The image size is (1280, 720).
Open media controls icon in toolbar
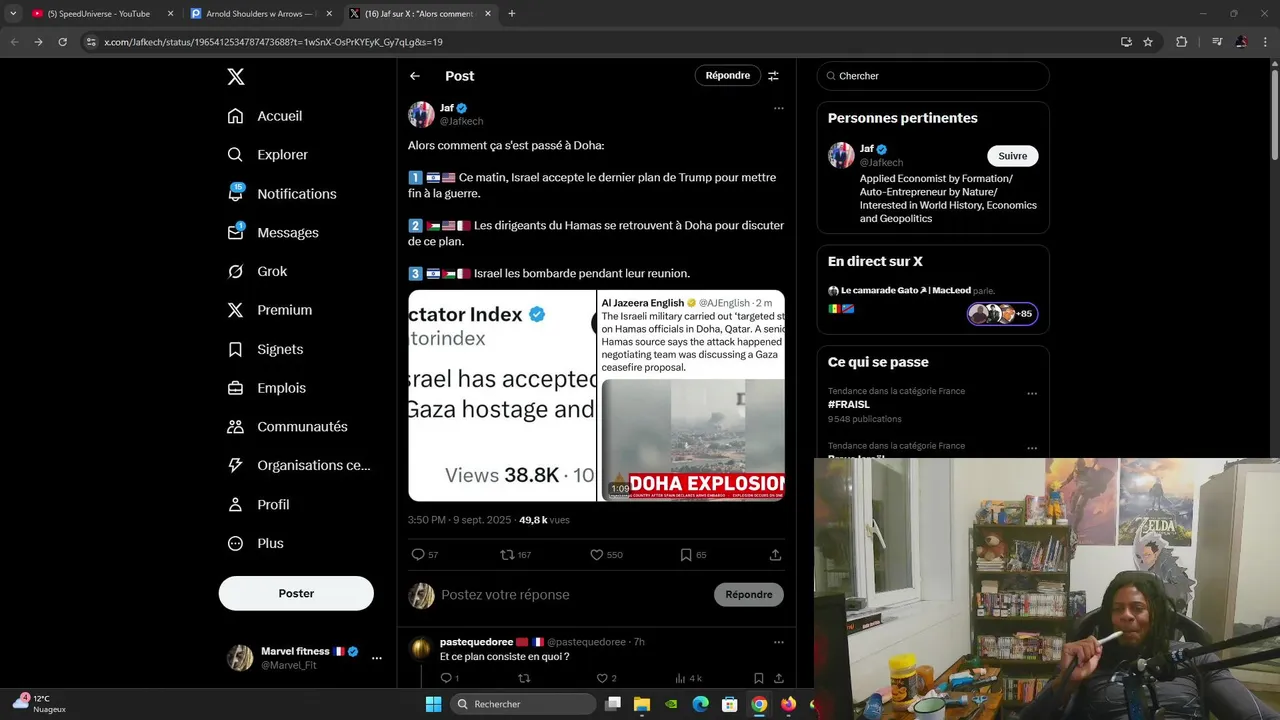click(x=1217, y=42)
